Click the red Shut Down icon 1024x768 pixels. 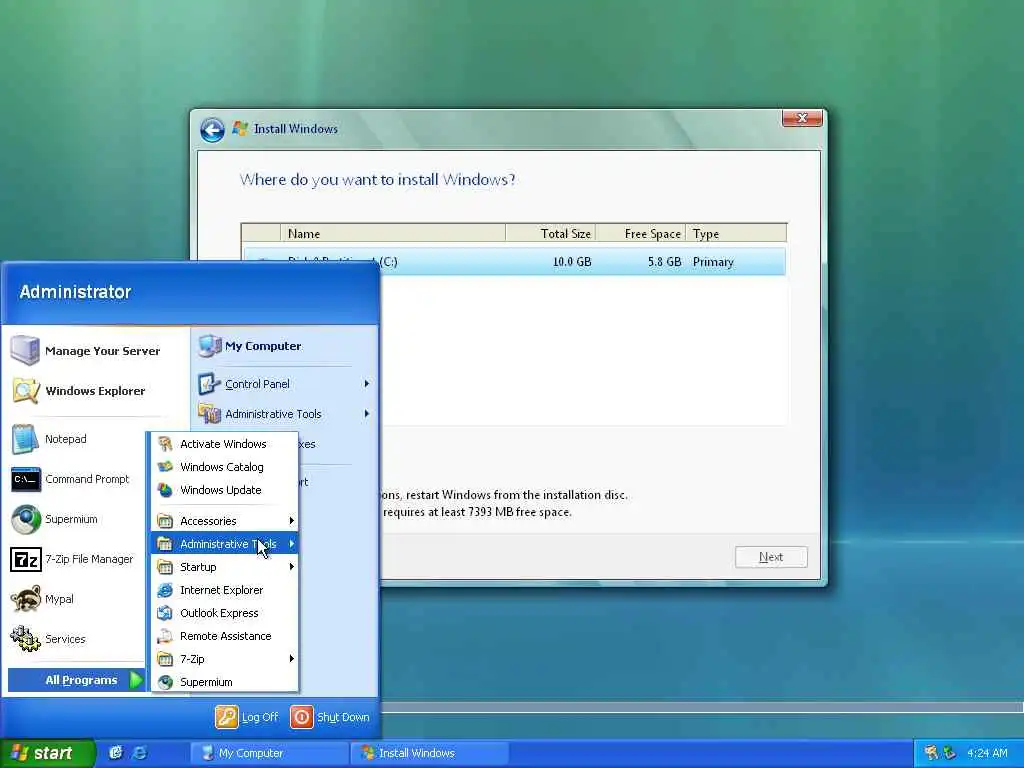(x=301, y=717)
